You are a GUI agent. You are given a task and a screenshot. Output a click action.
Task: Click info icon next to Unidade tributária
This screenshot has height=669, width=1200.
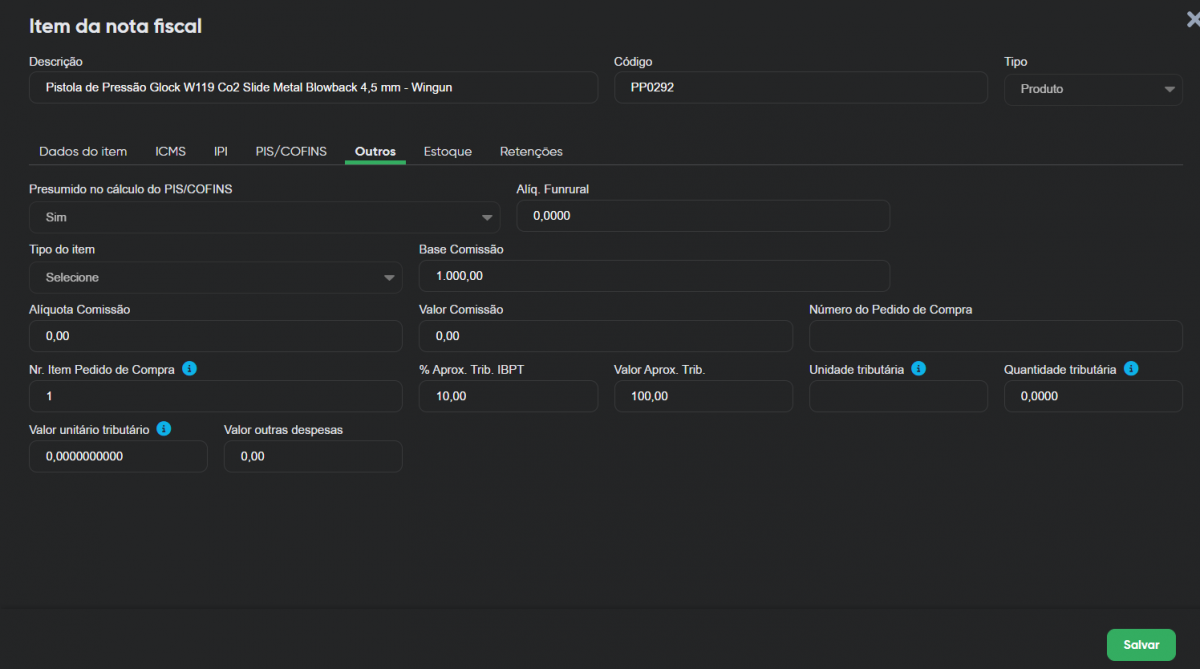[x=918, y=369]
